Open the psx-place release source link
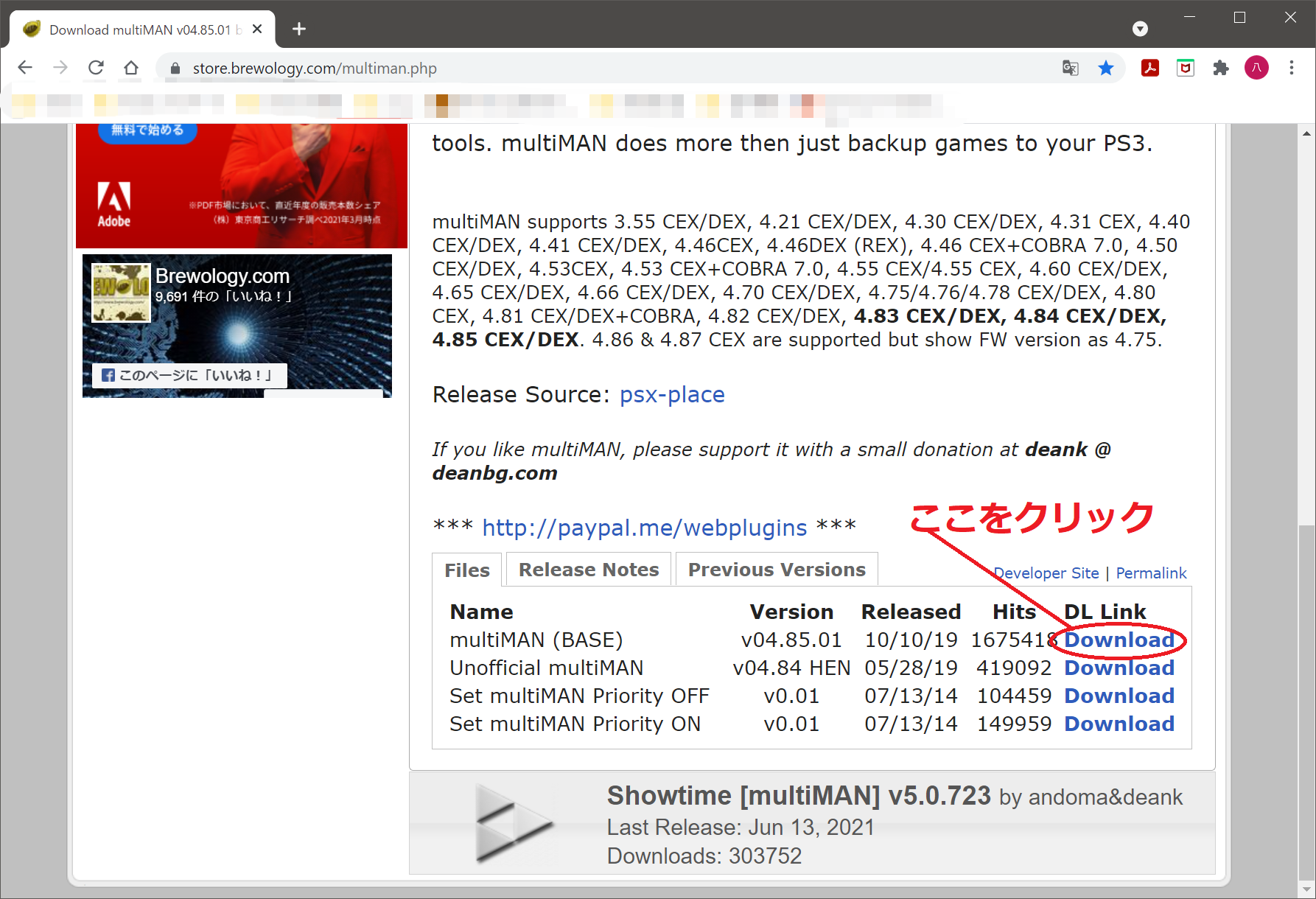The width and height of the screenshot is (1316, 899). click(672, 395)
